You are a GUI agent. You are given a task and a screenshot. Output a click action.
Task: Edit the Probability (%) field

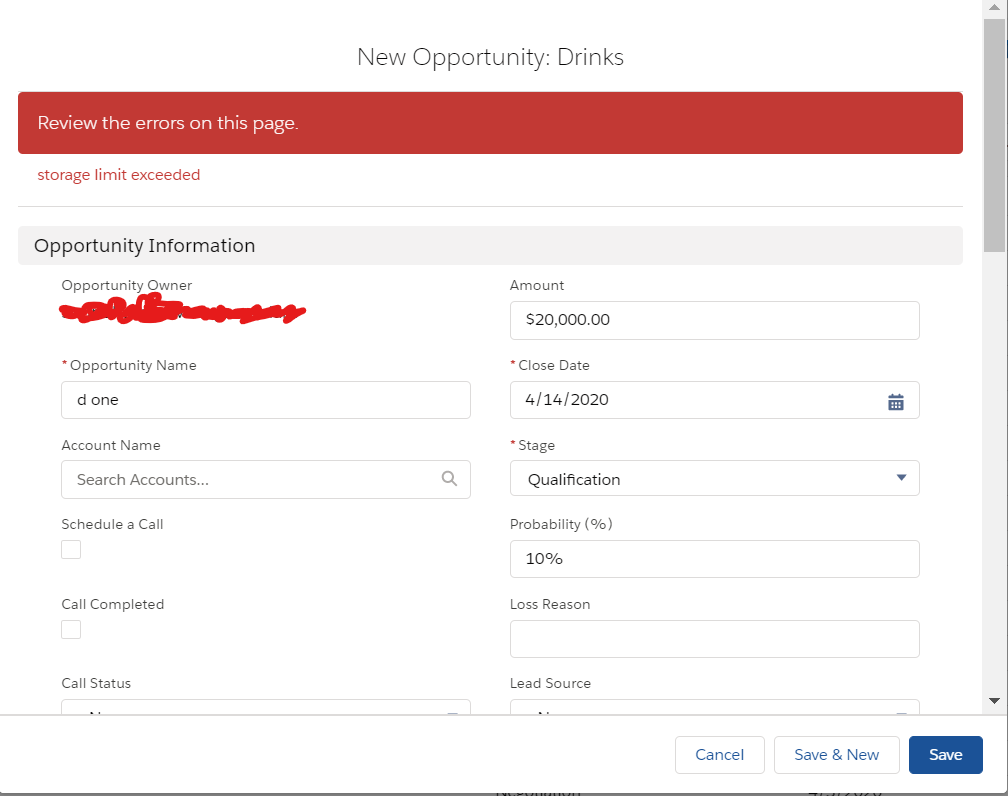click(x=714, y=559)
